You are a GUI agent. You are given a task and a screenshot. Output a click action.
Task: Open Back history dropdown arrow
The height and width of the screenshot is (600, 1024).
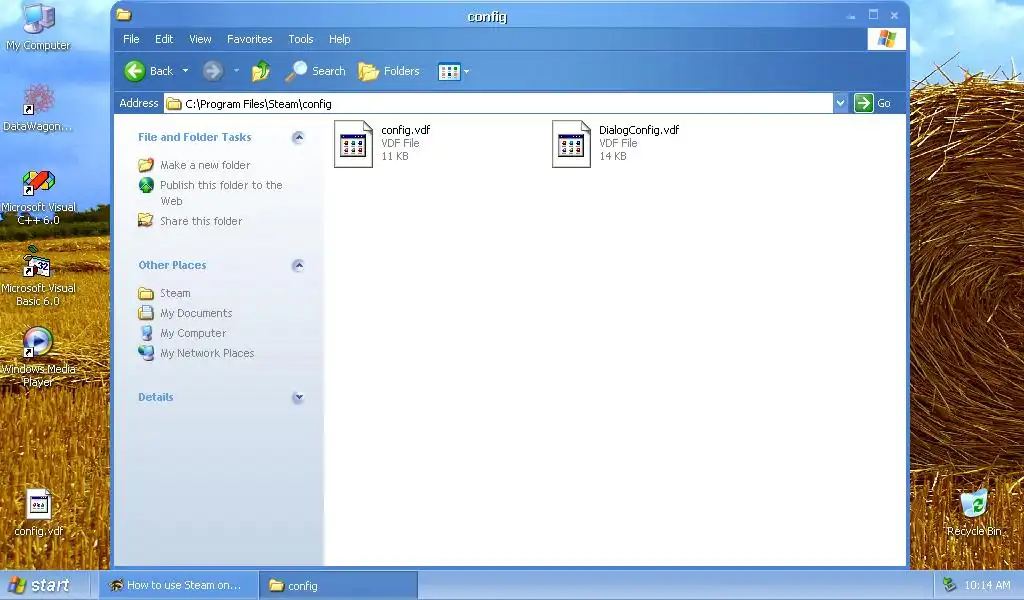[185, 71]
